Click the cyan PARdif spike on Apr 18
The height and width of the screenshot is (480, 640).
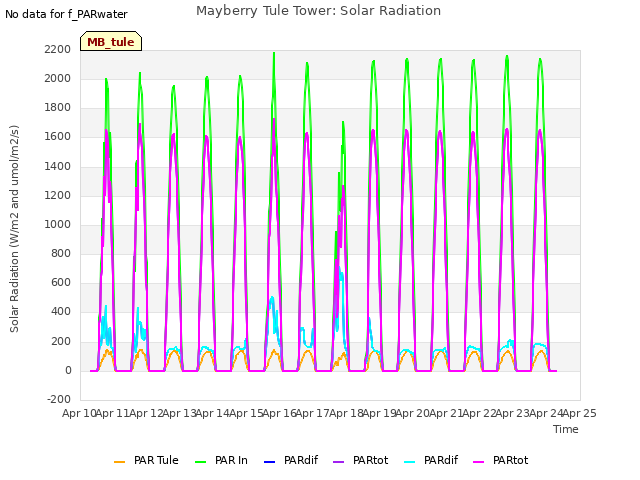pos(340,273)
